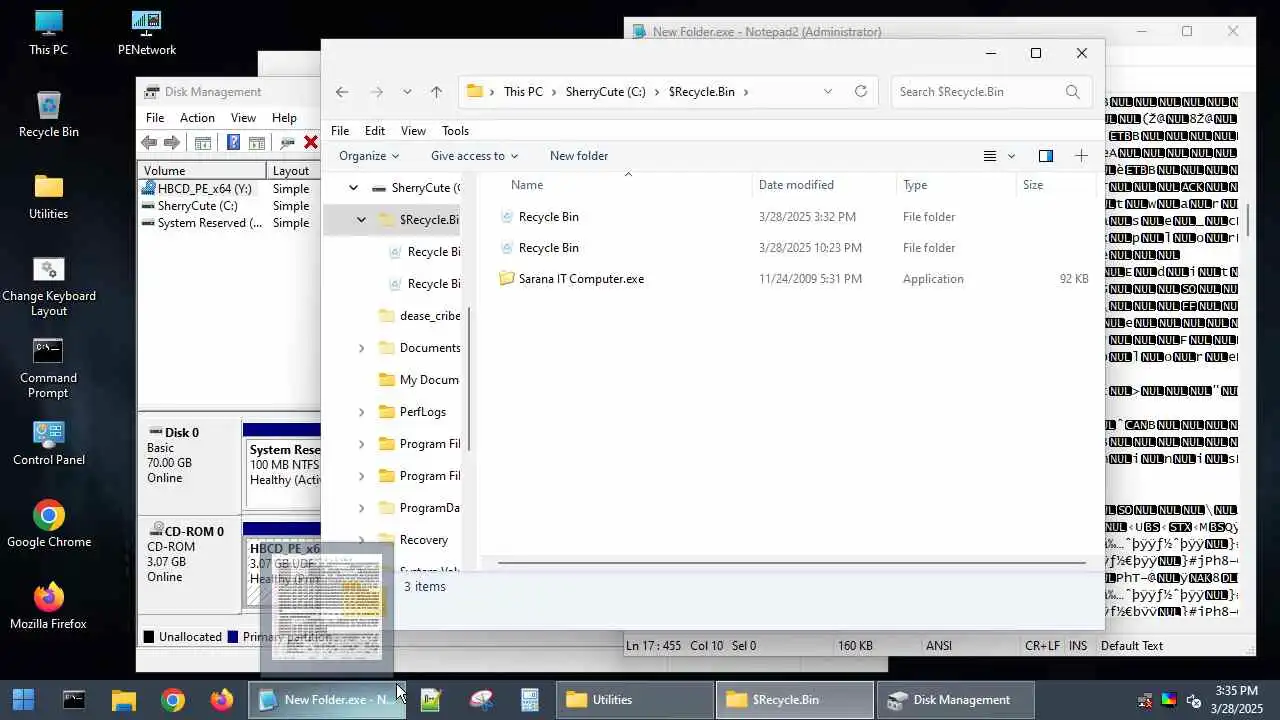The height and width of the screenshot is (720, 1280).
Task: Open the Explorer Tools menu
Action: point(455,131)
